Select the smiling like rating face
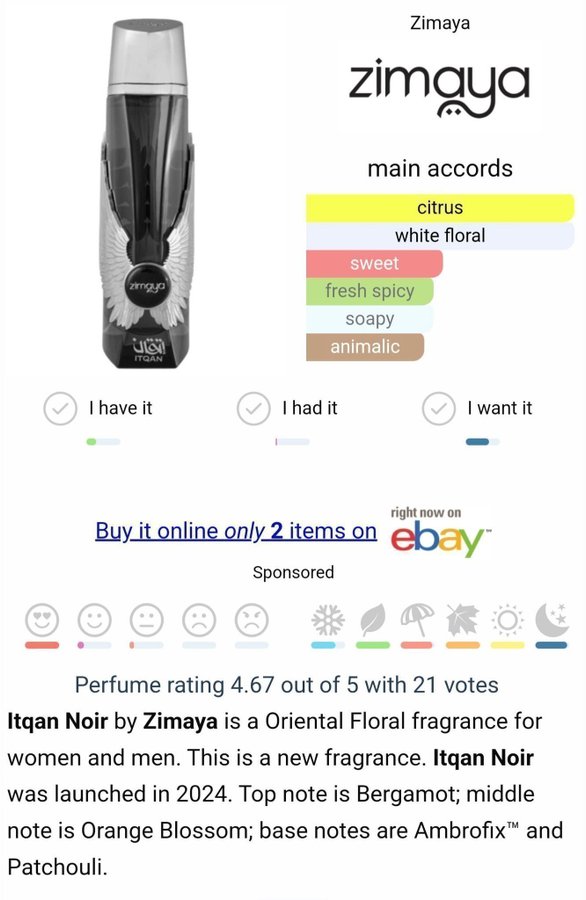Viewport: 586px width, 900px height. [x=95, y=620]
